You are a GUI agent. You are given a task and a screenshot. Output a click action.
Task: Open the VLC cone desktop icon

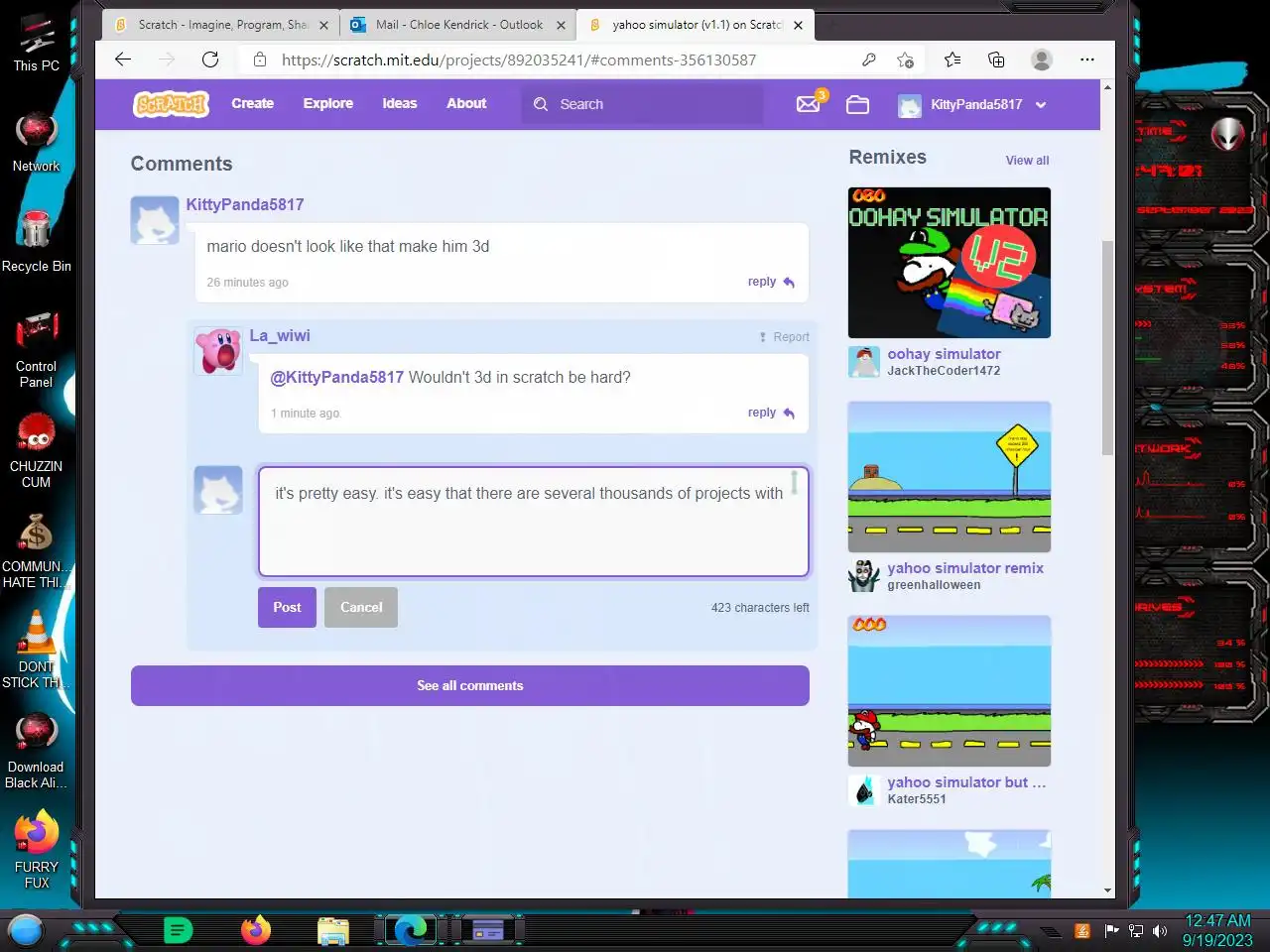(x=37, y=650)
